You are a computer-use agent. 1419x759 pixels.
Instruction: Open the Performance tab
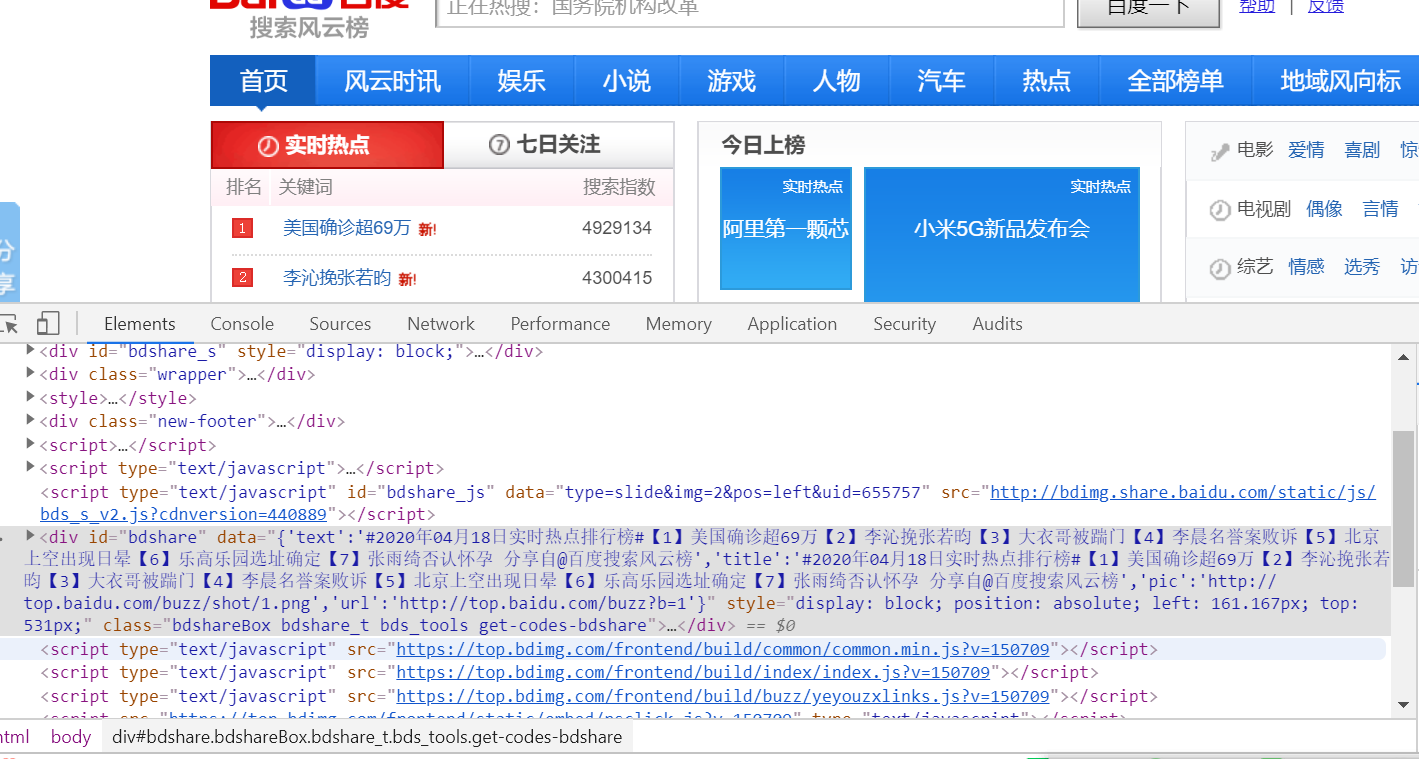[560, 324]
